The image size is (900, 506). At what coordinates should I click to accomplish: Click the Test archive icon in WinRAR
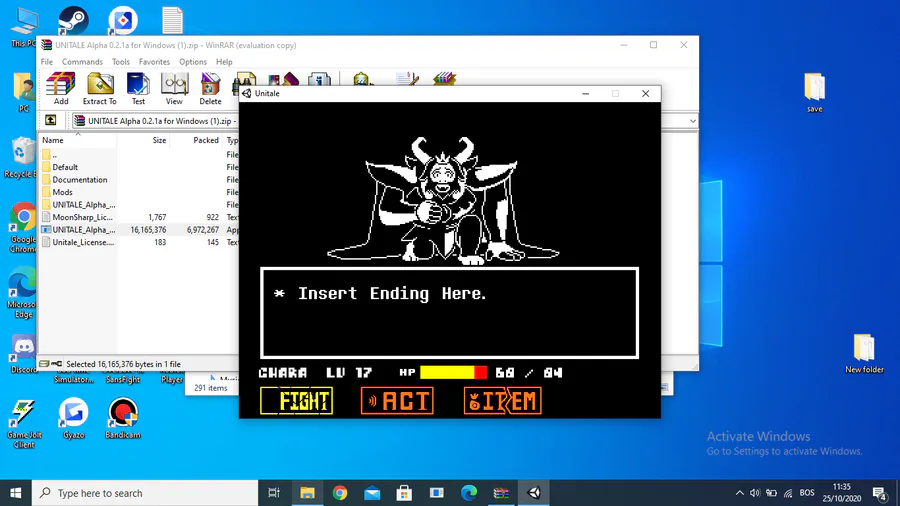138,89
